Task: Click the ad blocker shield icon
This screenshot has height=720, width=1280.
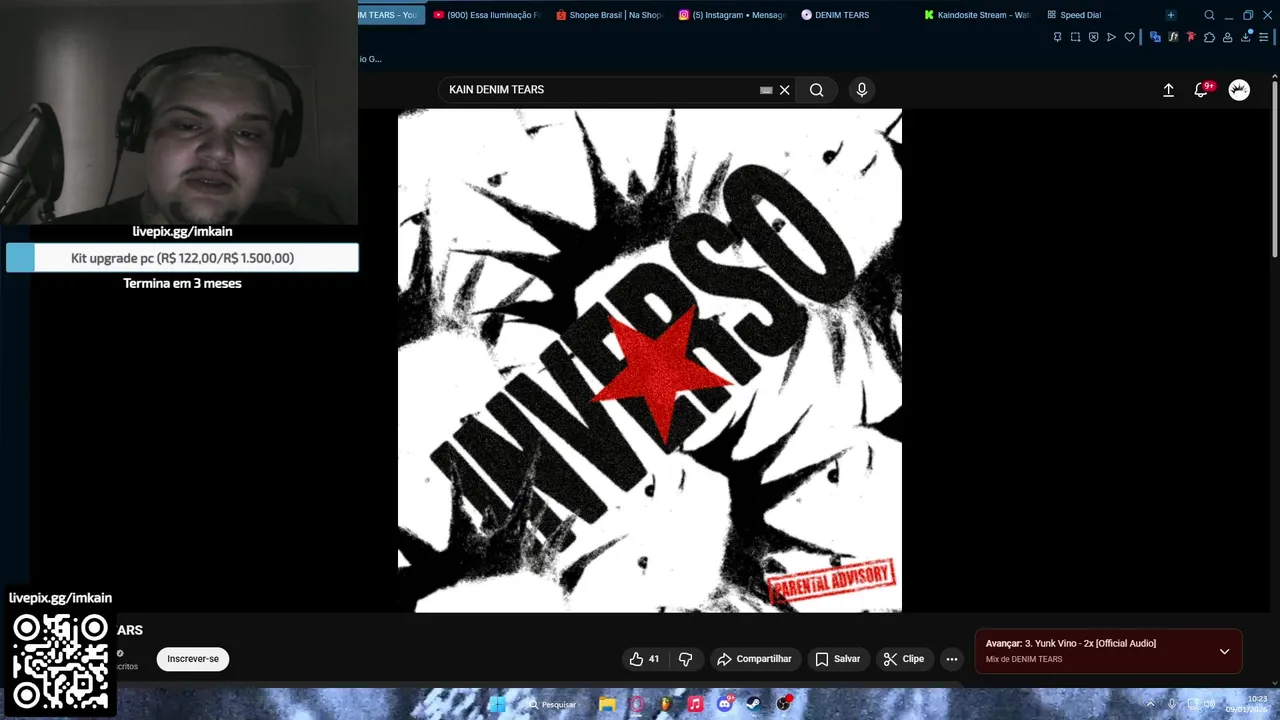Action: click(x=1093, y=37)
